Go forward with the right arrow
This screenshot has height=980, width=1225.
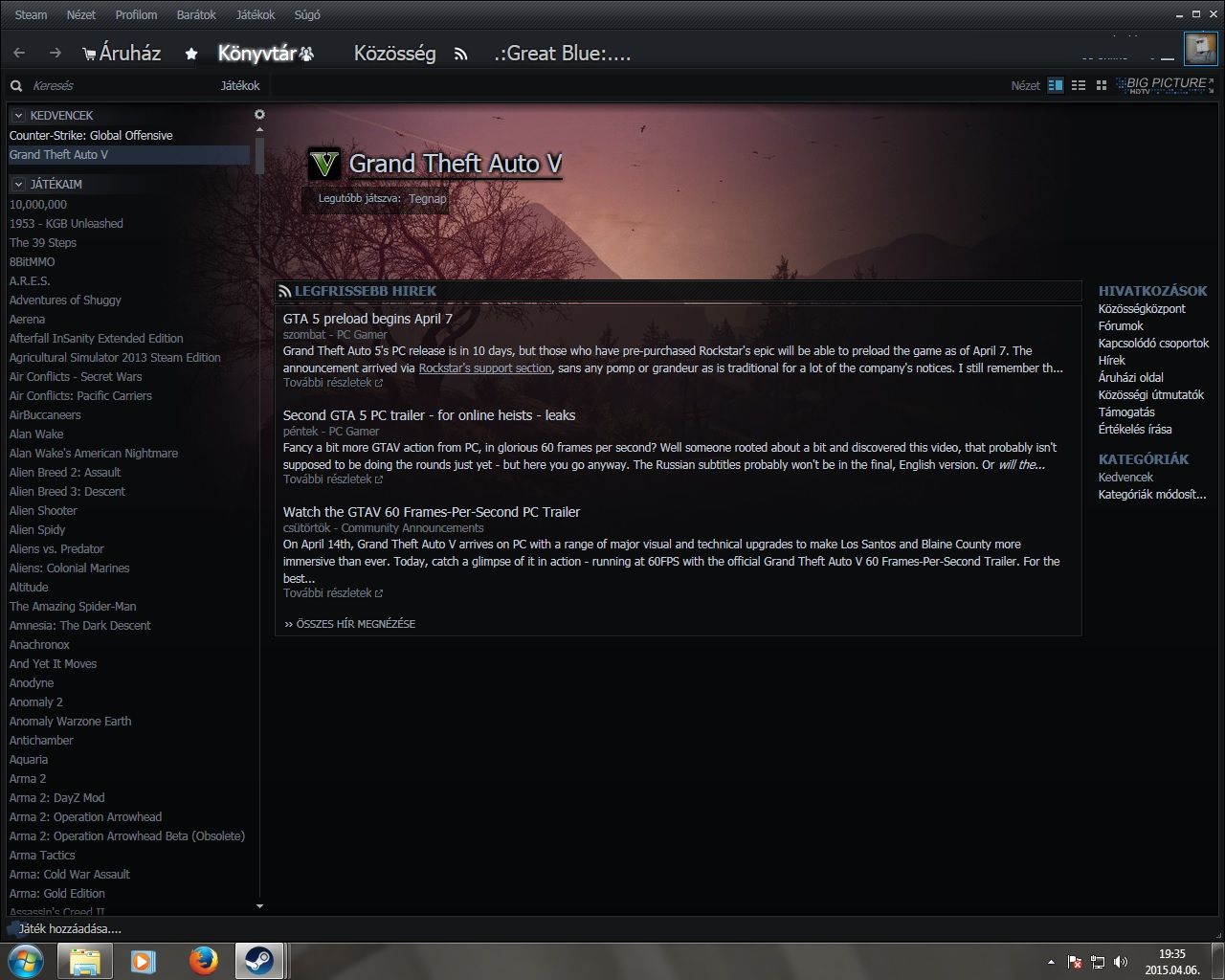55,54
